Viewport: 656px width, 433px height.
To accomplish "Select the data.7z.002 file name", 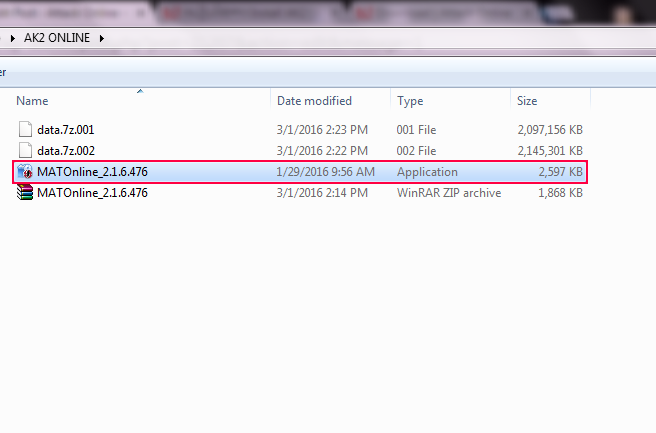I will 66,151.
